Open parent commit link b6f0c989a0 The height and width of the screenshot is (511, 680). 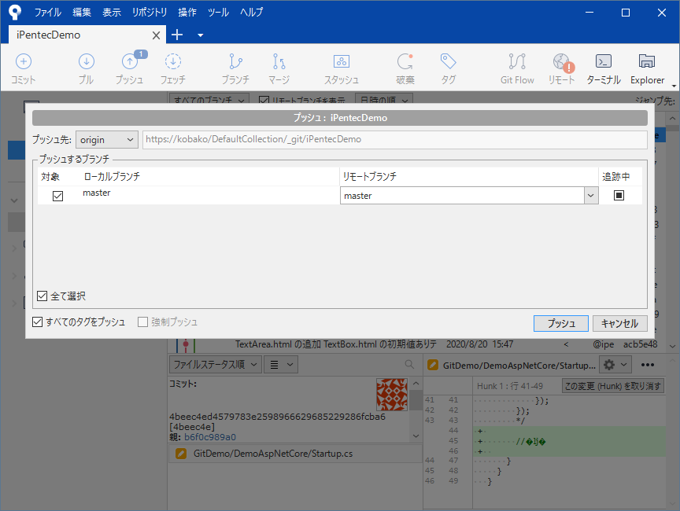tap(210, 437)
